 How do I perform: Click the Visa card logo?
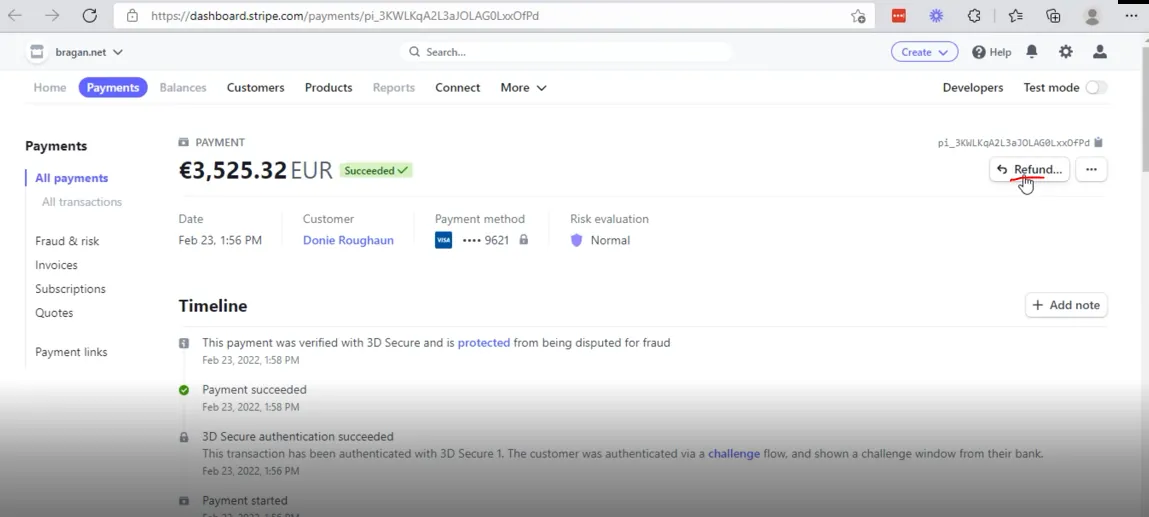tap(443, 240)
